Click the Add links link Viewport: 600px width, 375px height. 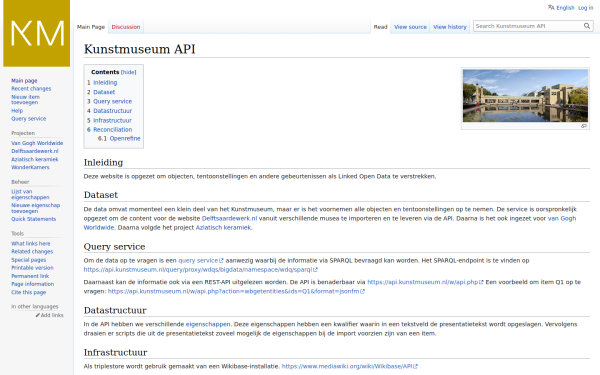click(52, 315)
